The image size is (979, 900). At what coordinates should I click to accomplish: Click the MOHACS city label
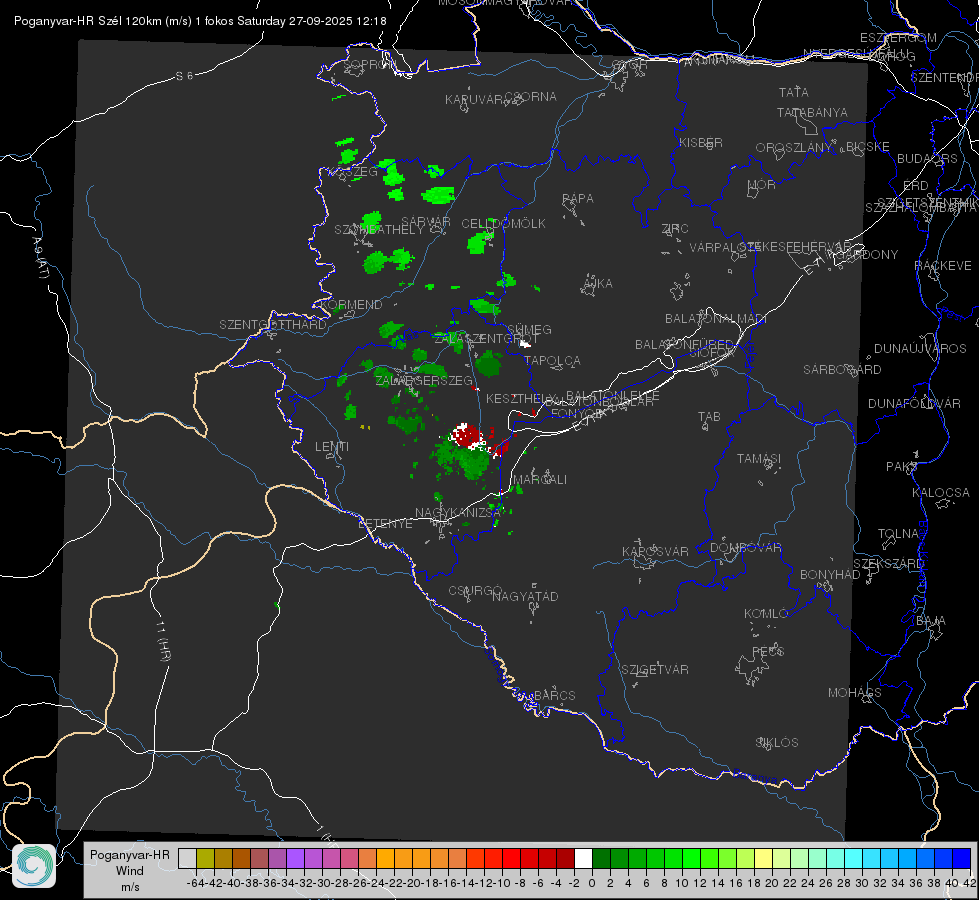(x=855, y=693)
